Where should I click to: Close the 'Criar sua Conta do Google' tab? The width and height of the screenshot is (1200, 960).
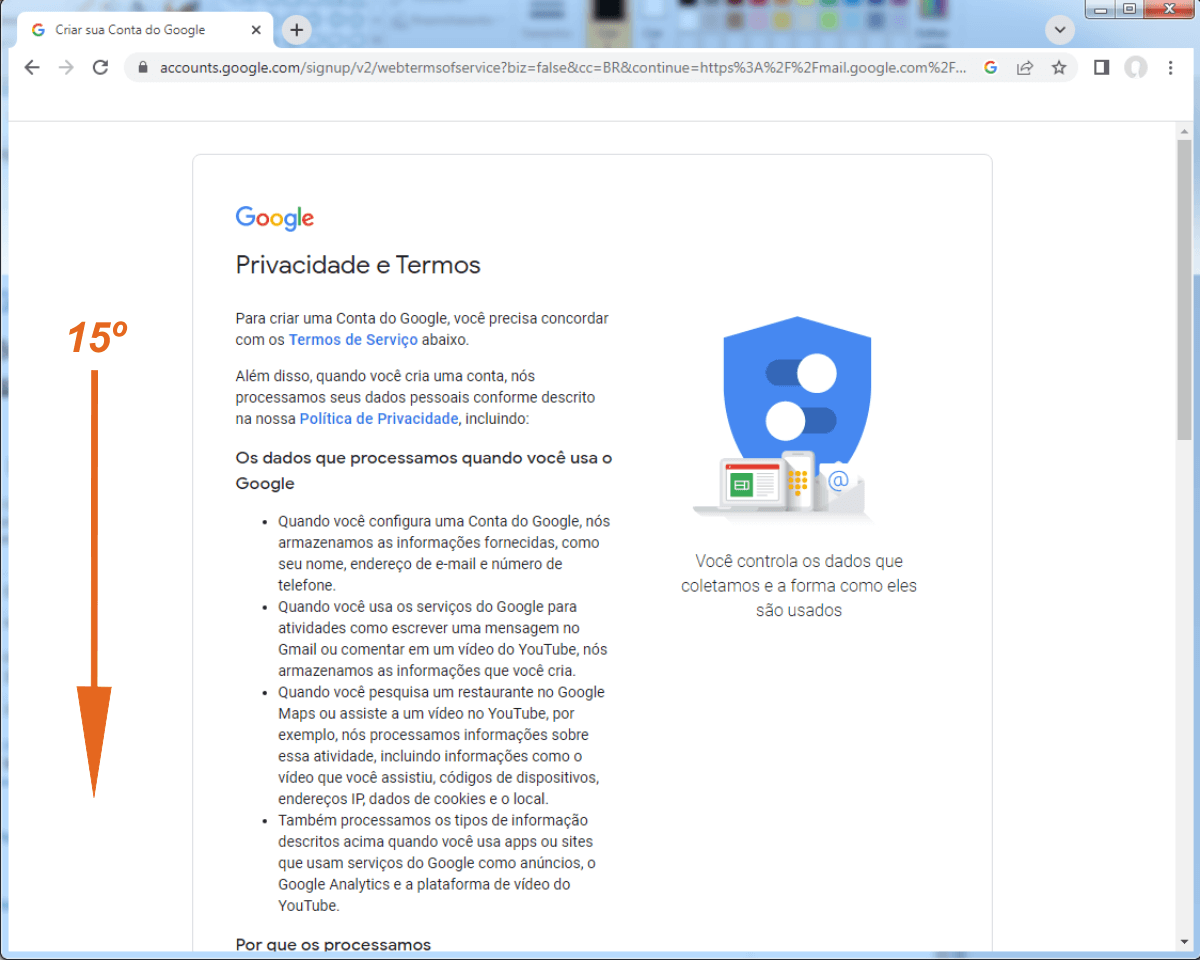click(x=256, y=30)
